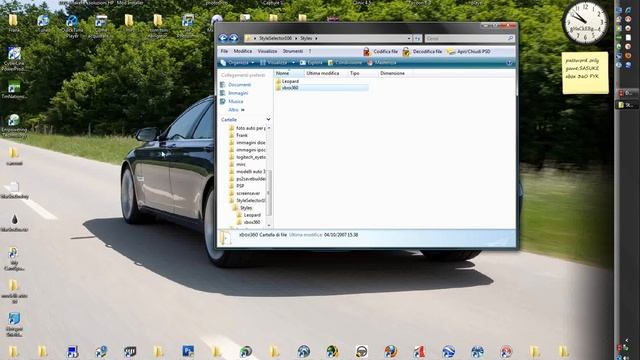This screenshot has height=360, width=640.
Task: Select the Leopard folder in the file list
Action: pos(287,81)
